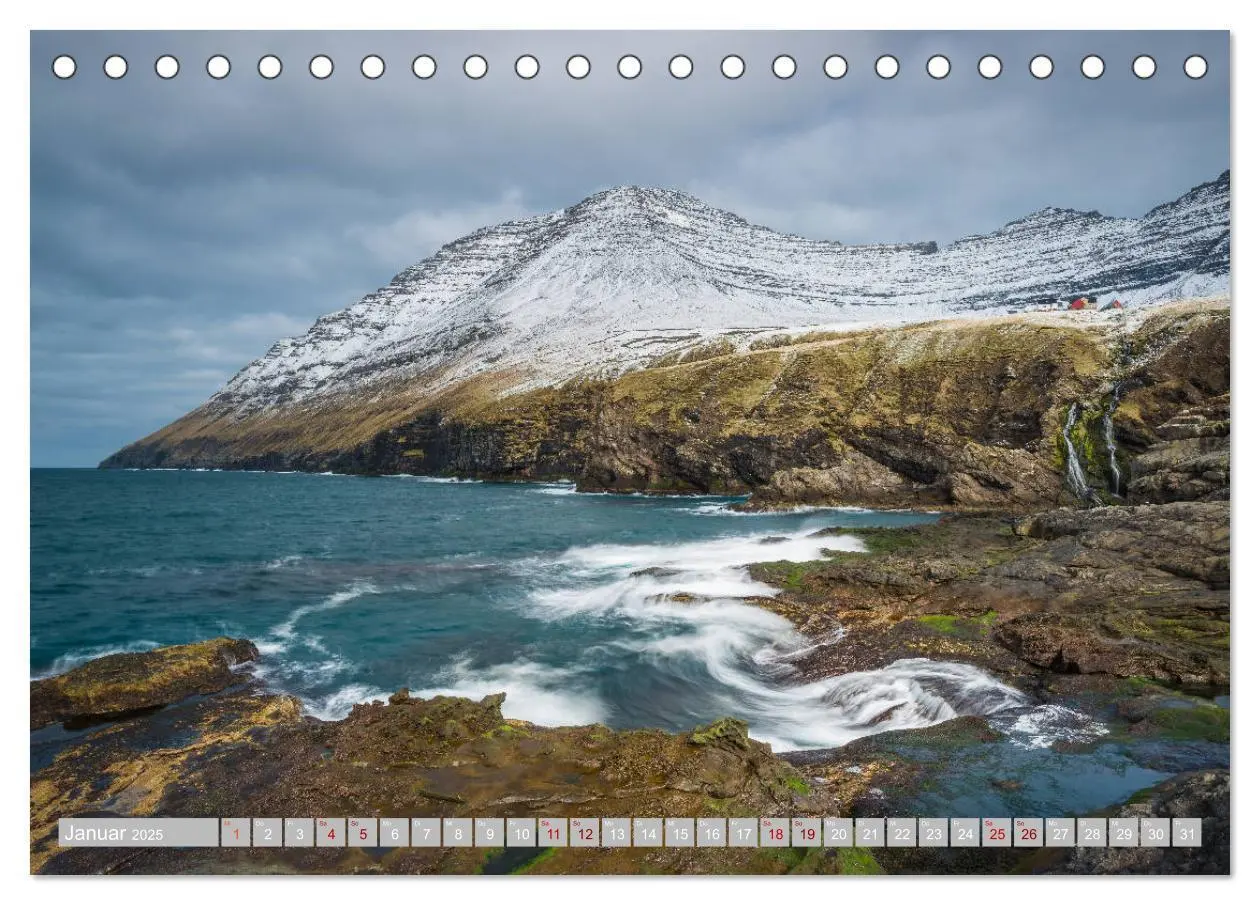The height and width of the screenshot is (905, 1260).
Task: Select day 1 in the calendar strip
Action: pyautogui.click(x=235, y=833)
